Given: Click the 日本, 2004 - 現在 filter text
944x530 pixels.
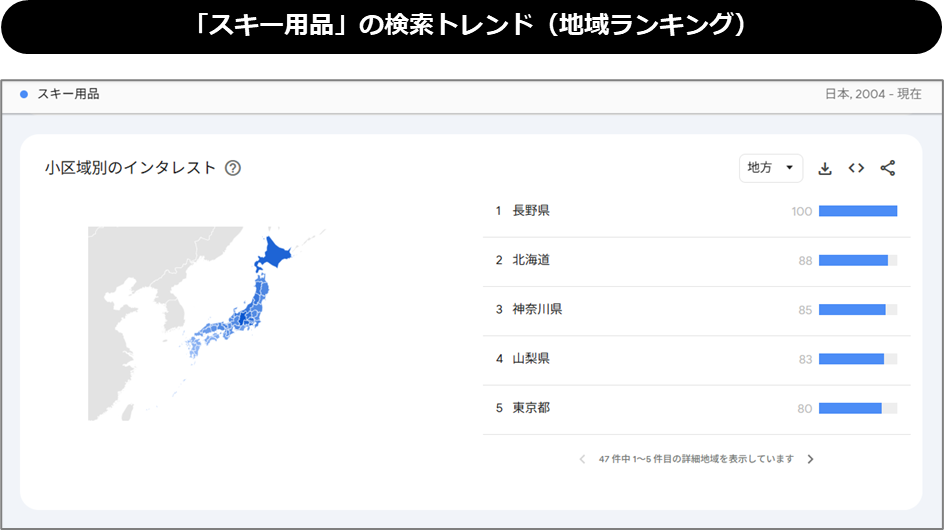Looking at the screenshot, I should point(872,94).
